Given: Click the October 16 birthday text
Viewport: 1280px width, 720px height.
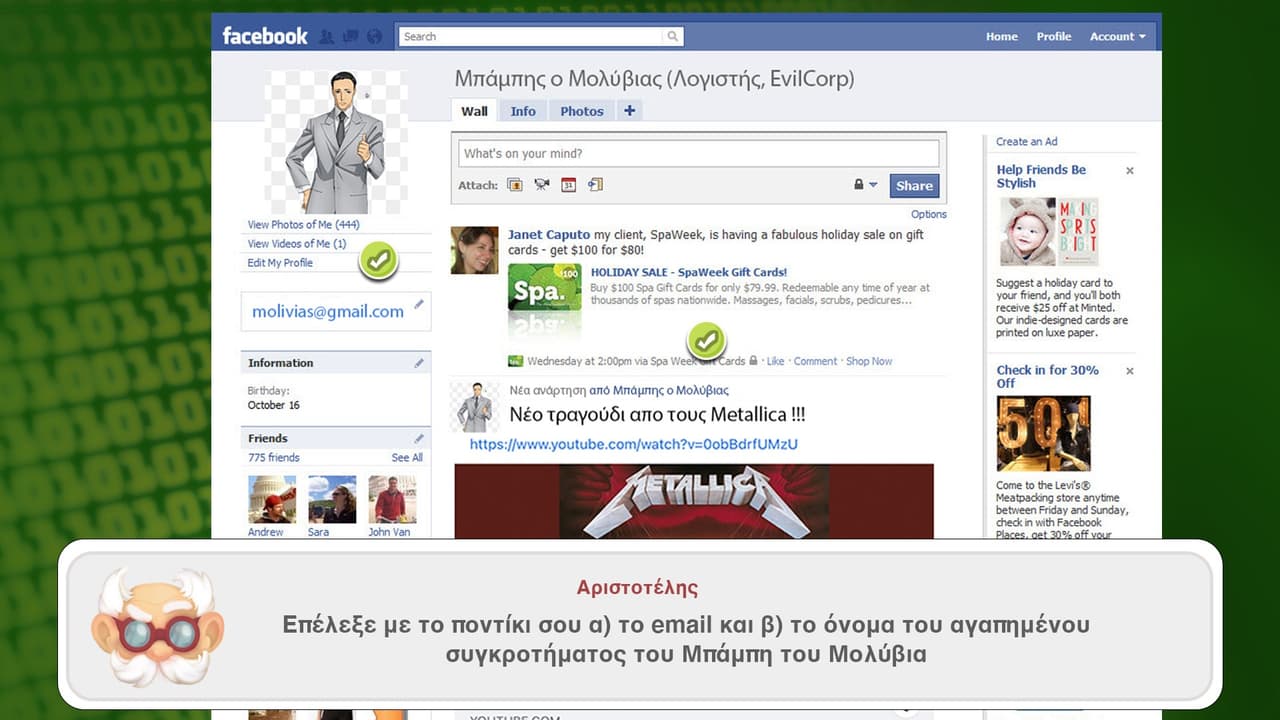Looking at the screenshot, I should (274, 406).
